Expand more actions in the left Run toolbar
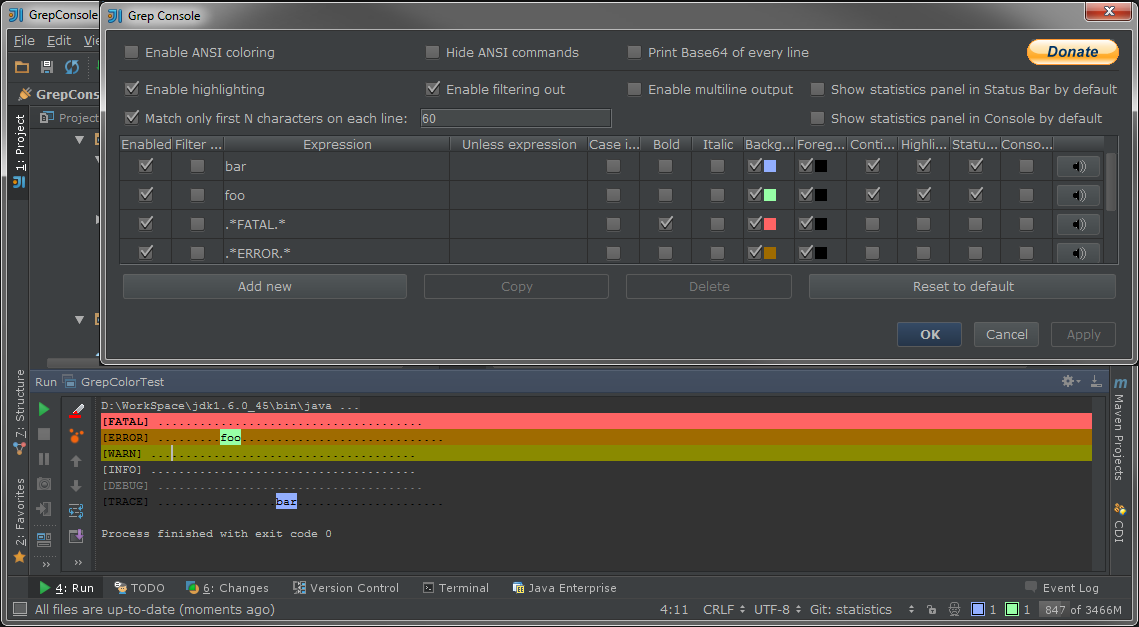The height and width of the screenshot is (627, 1139). pos(46,564)
